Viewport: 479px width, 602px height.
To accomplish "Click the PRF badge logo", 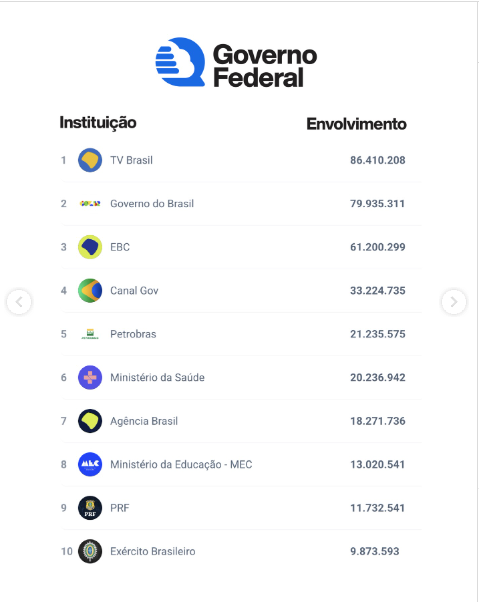I will pos(90,508).
